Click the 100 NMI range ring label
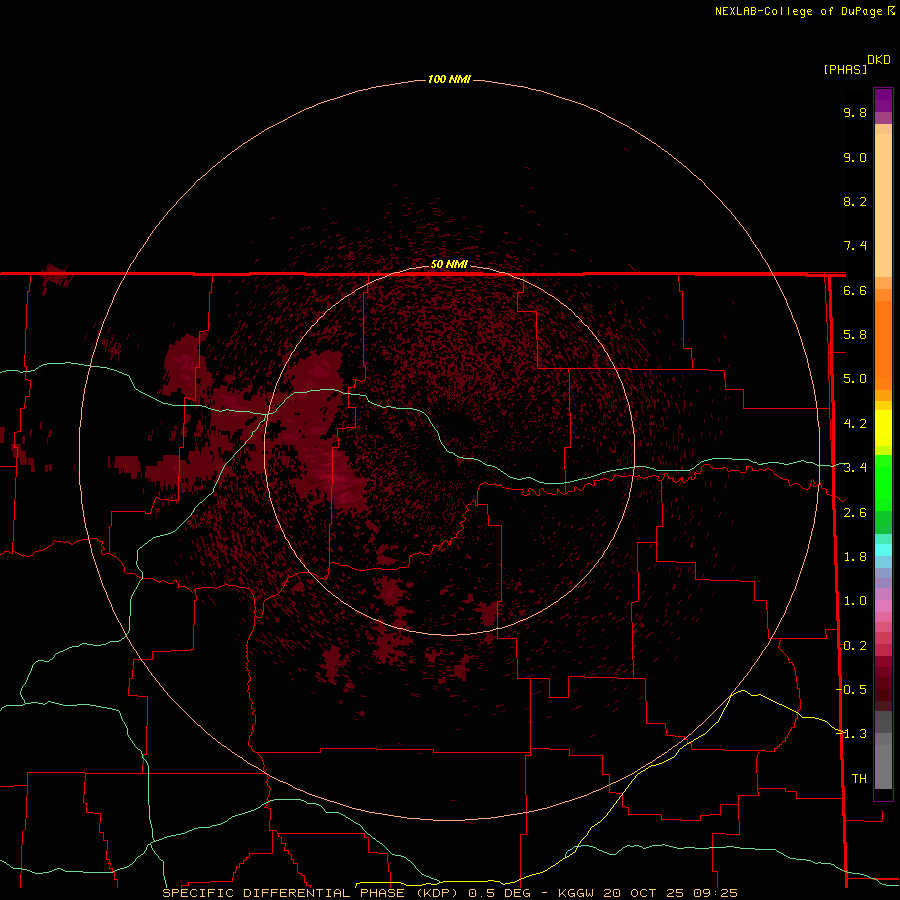Screen dimensions: 900x900 coord(449,79)
